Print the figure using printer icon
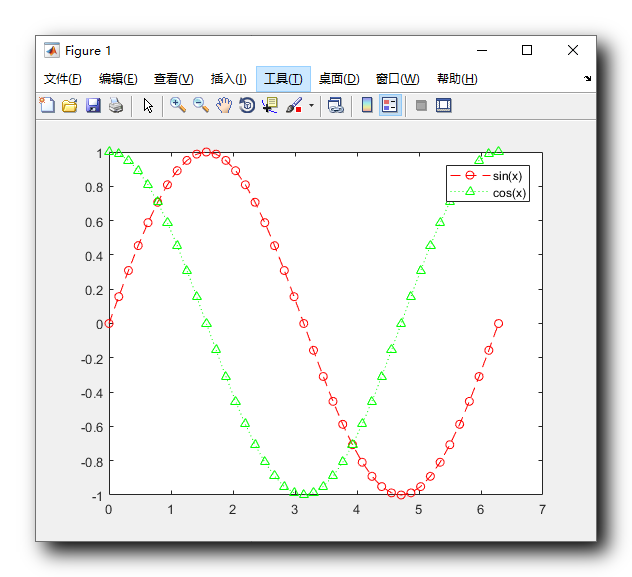The image size is (632, 577). point(116,106)
